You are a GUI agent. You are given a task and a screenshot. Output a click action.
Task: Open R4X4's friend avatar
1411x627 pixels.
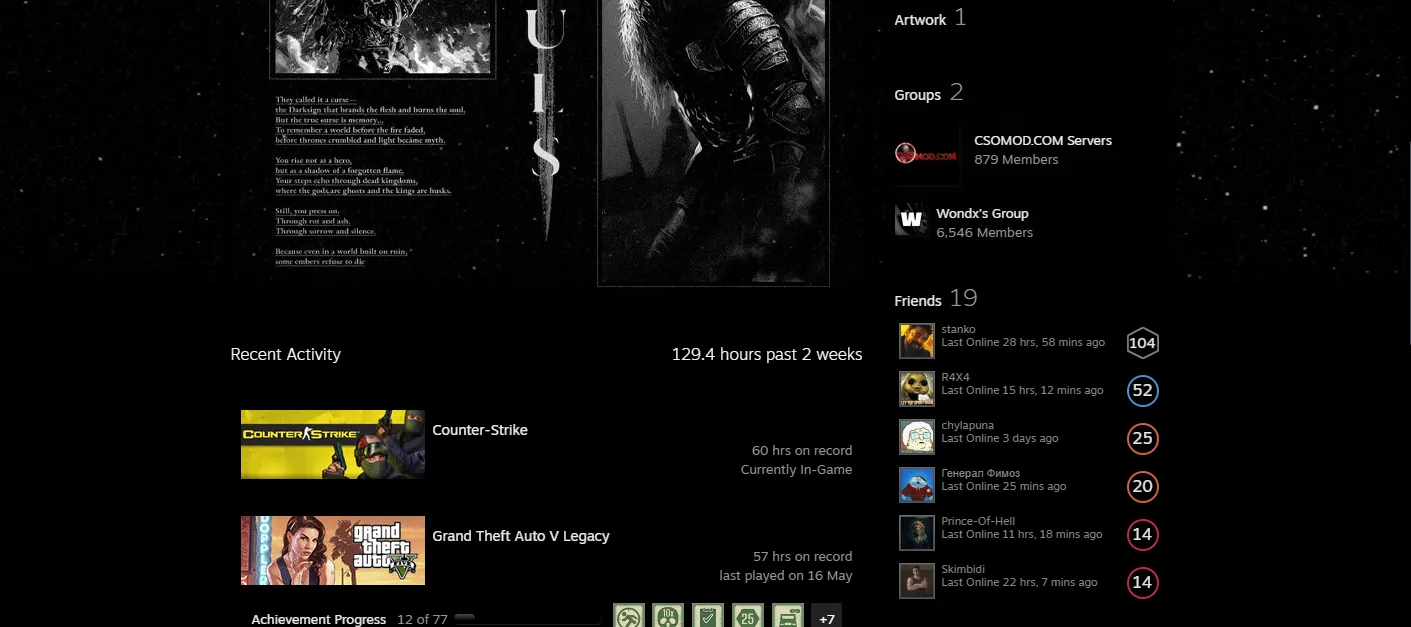pyautogui.click(x=917, y=389)
